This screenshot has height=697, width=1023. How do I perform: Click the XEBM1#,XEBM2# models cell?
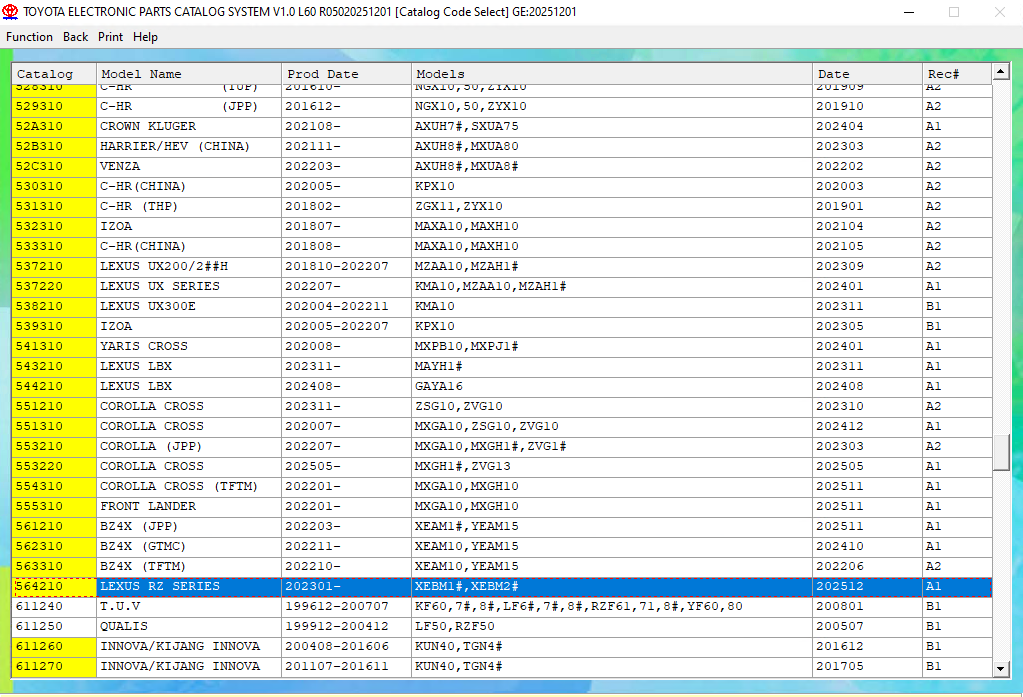pyautogui.click(x=612, y=587)
